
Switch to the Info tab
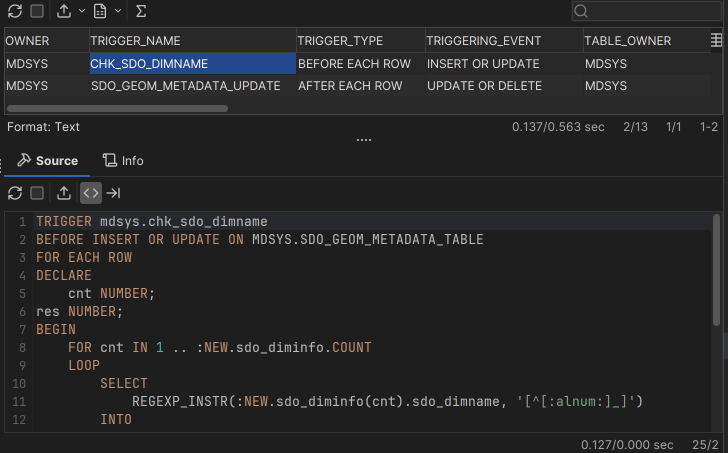click(123, 160)
